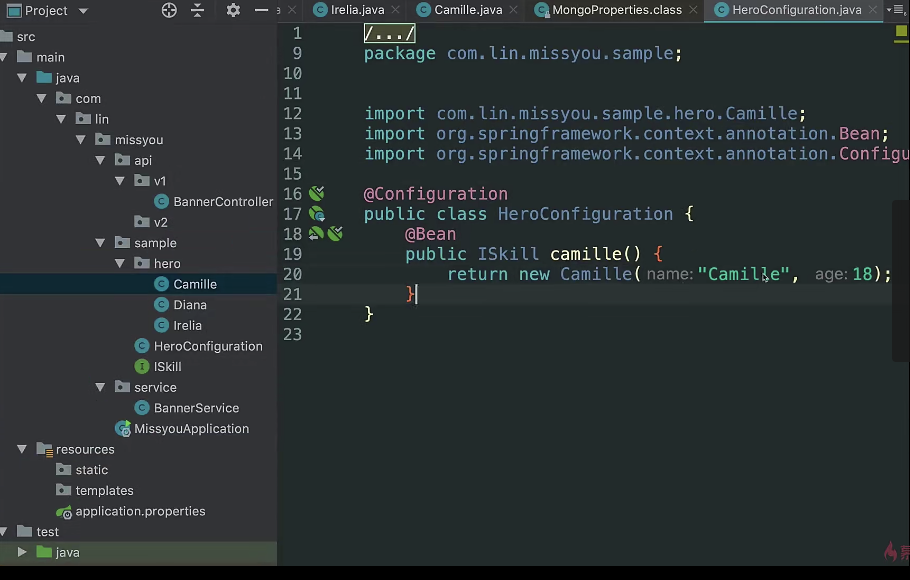
Task: Collapse the resources folder
Action: pos(22,449)
